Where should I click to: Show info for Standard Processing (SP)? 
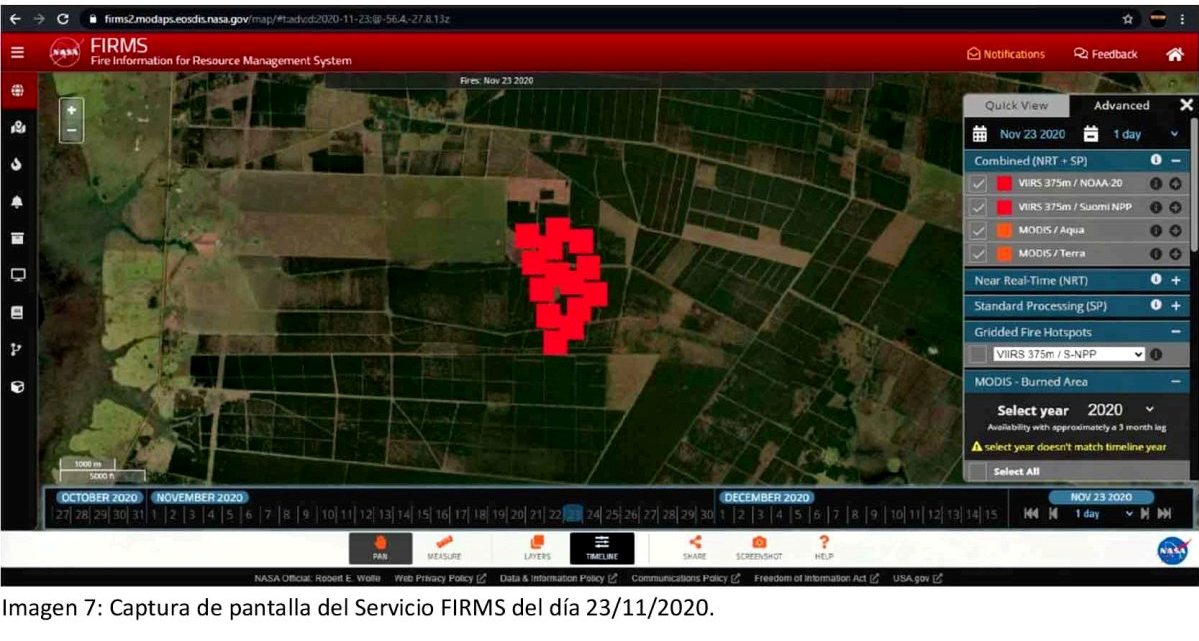point(1156,305)
